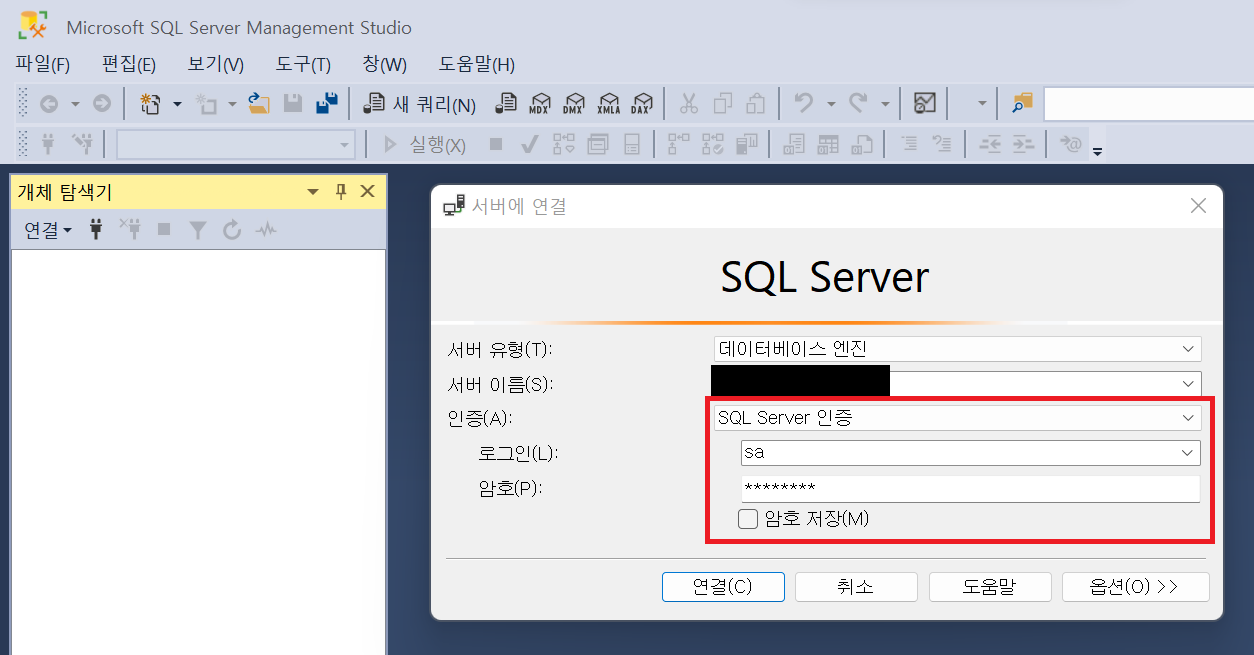The width and height of the screenshot is (1254, 655).
Task: Click the Include Live Query Statistics icon
Action: pos(712,145)
